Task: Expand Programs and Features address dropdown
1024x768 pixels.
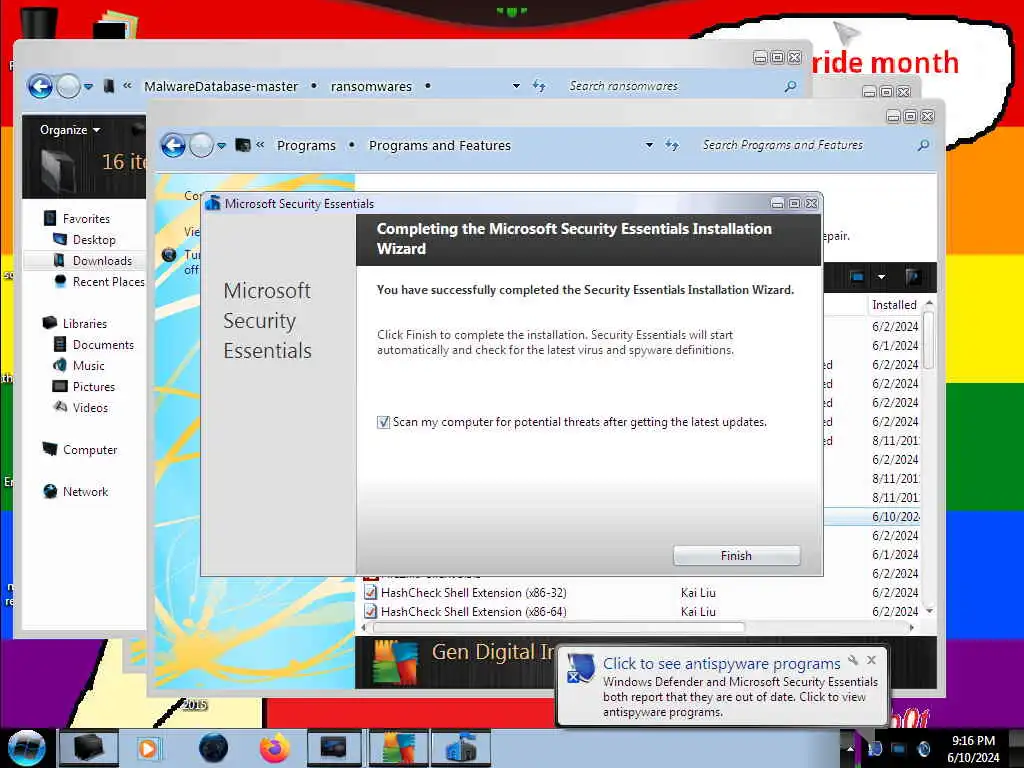Action: tap(648, 145)
